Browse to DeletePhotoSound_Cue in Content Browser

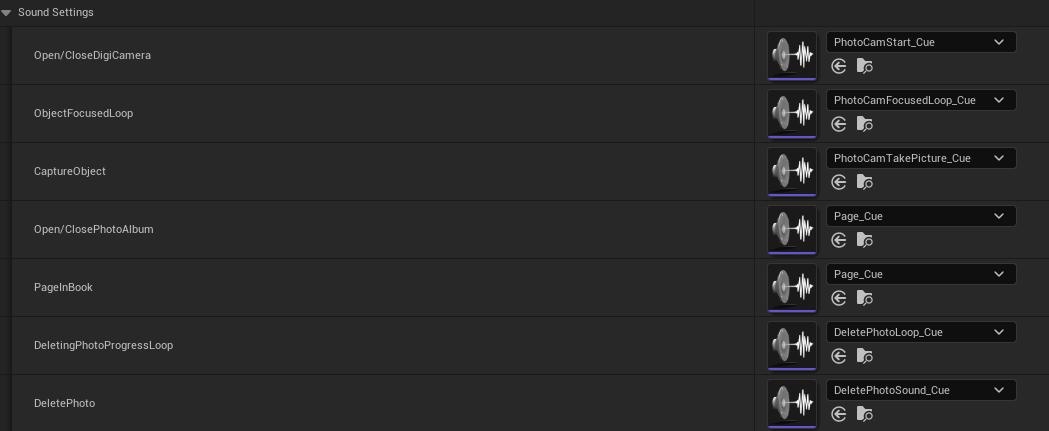pos(865,414)
